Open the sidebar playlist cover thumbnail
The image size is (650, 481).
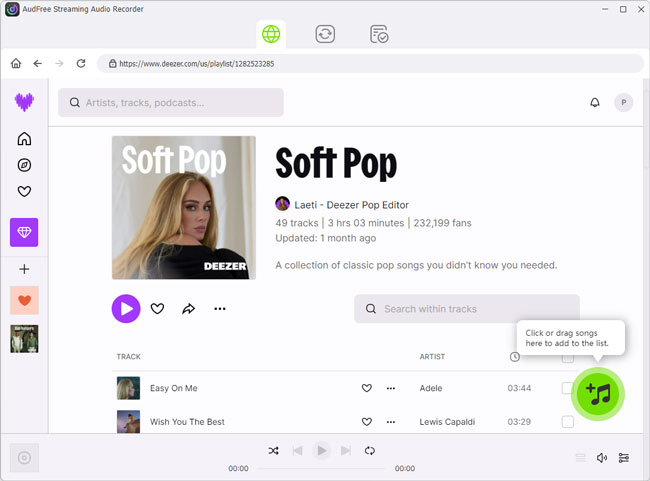pyautogui.click(x=24, y=339)
